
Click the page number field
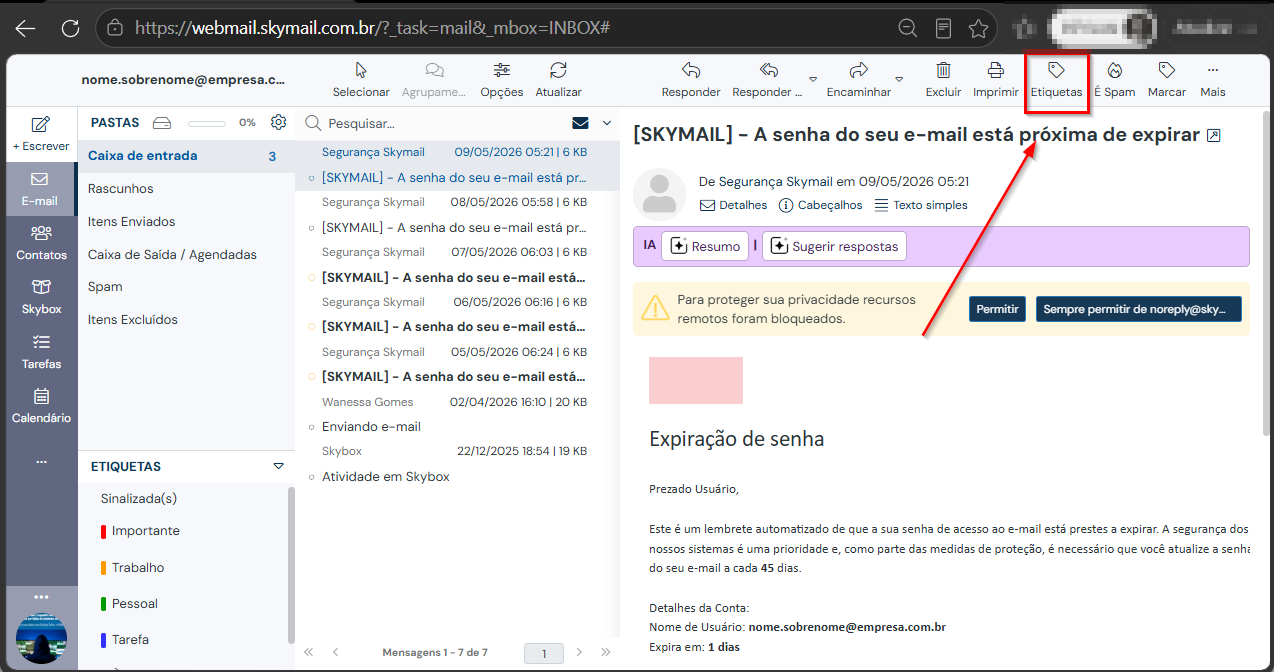point(544,653)
